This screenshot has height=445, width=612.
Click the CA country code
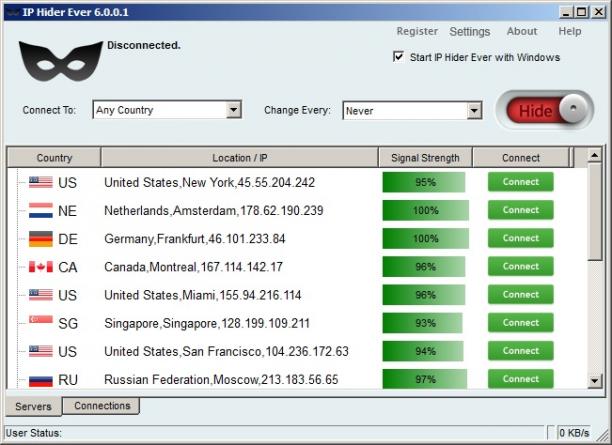[x=68, y=267]
